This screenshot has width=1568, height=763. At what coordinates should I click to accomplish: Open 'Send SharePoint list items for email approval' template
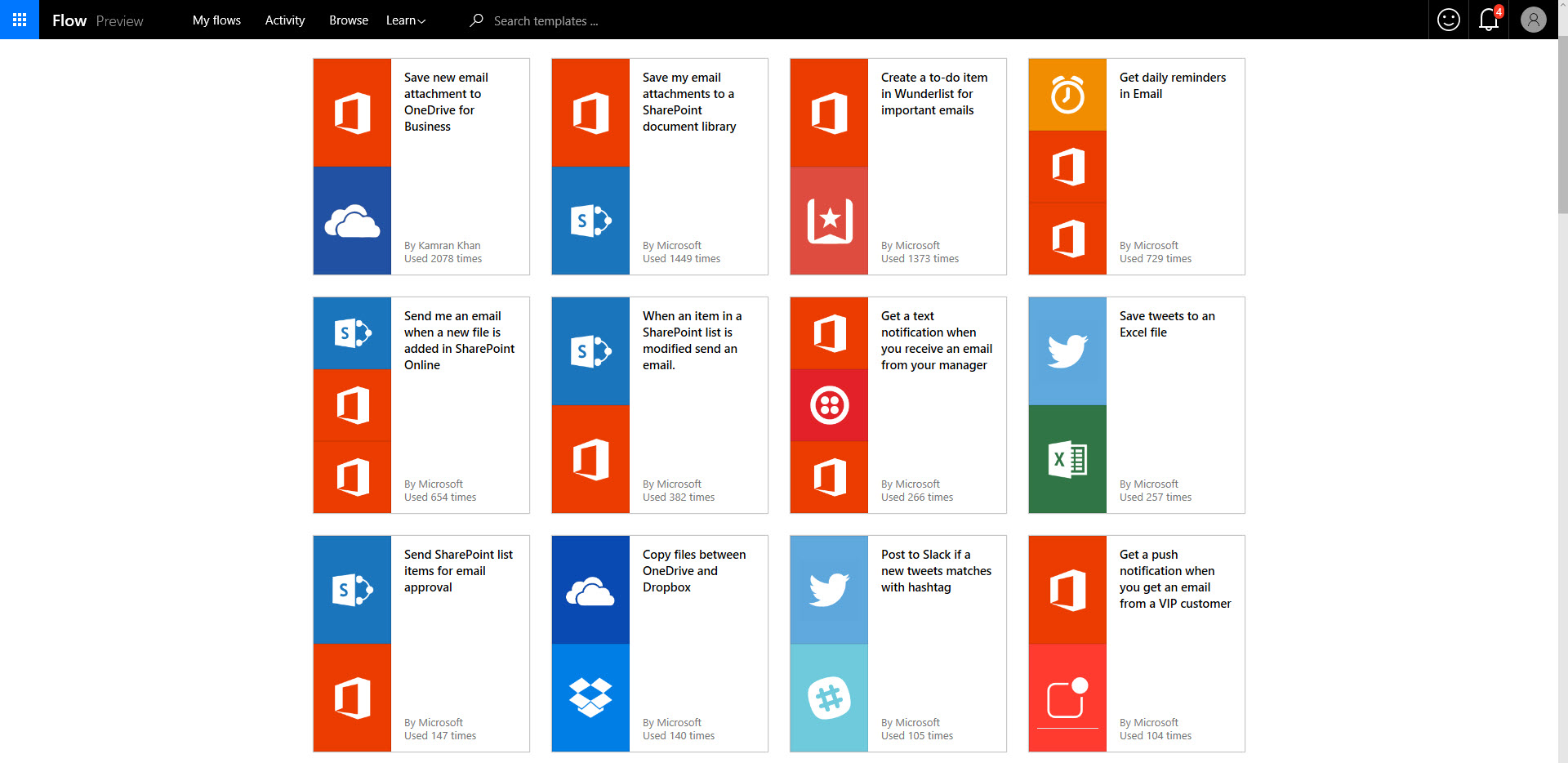tap(458, 570)
